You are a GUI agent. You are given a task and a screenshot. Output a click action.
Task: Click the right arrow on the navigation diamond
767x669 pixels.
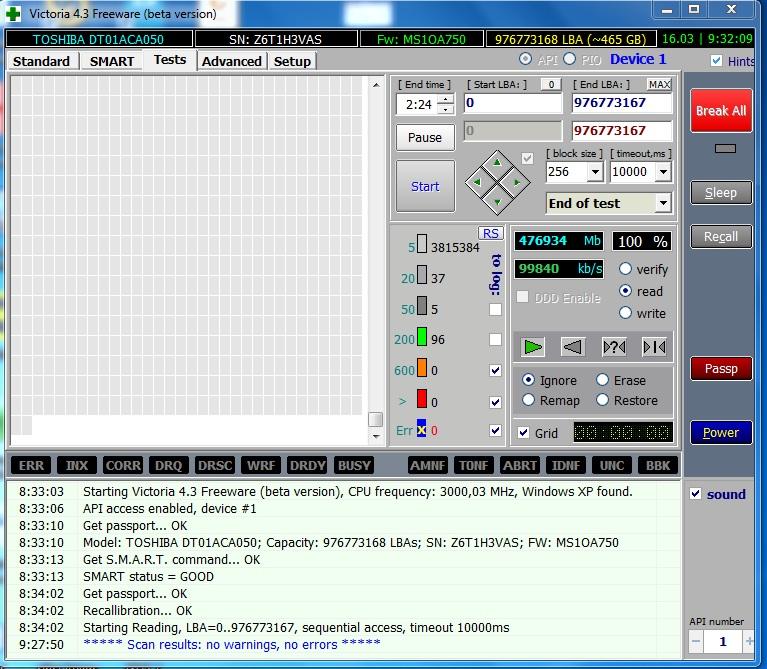[518, 182]
